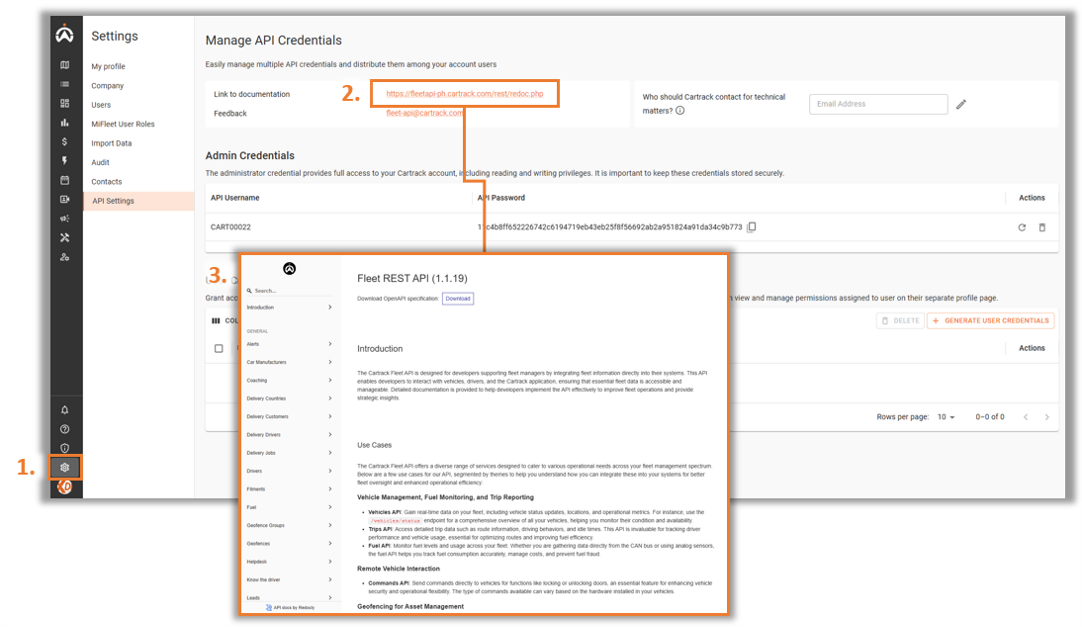Open the calendar sidebar icon
Image resolution: width=1082 pixels, height=627 pixels.
[65, 180]
